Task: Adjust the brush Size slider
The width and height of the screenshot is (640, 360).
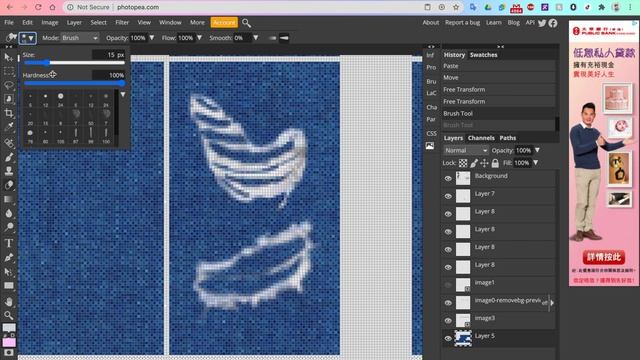Action: coord(74,62)
